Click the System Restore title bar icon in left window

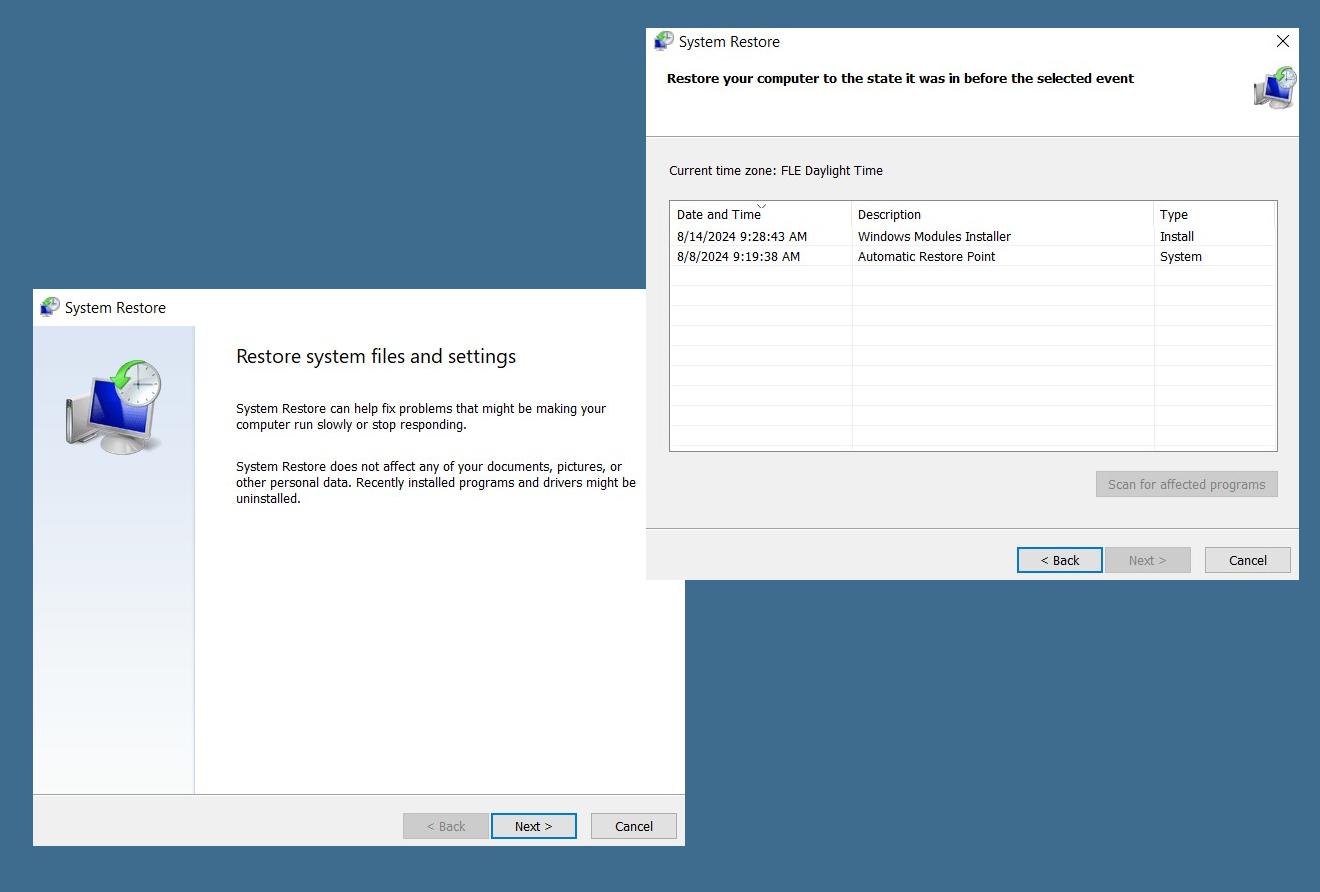click(50, 307)
